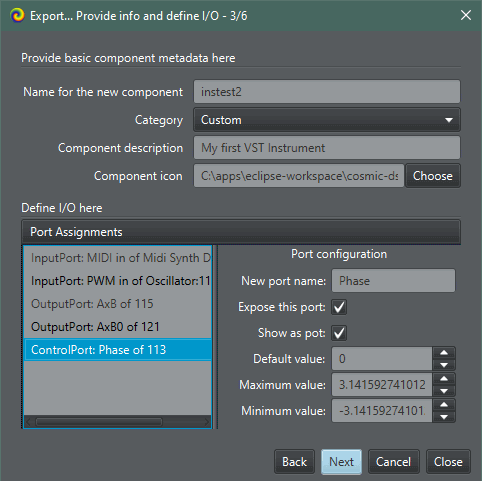Open the Category dropdown set to Custom
Screen dimensions: 482x481
[x=327, y=120]
